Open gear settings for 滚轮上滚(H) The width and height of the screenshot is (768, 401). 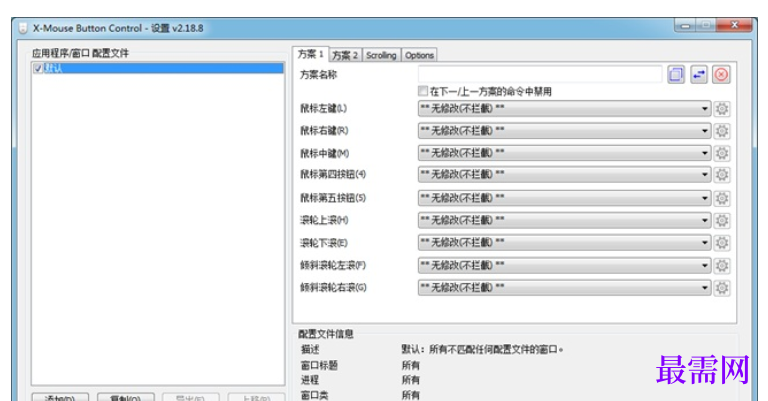pos(721,220)
